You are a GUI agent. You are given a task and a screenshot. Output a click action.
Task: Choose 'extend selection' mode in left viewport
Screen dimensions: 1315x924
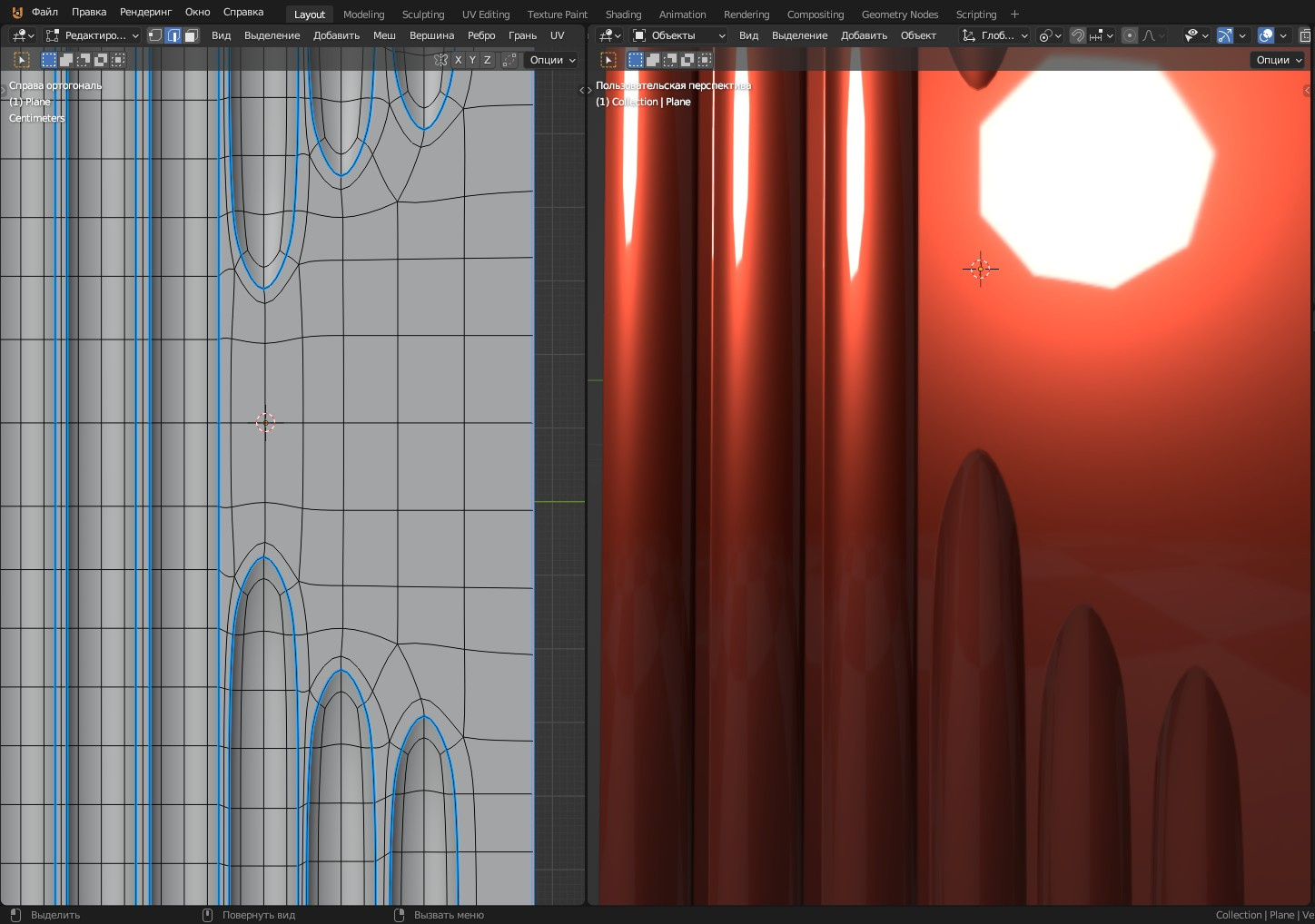(66, 60)
